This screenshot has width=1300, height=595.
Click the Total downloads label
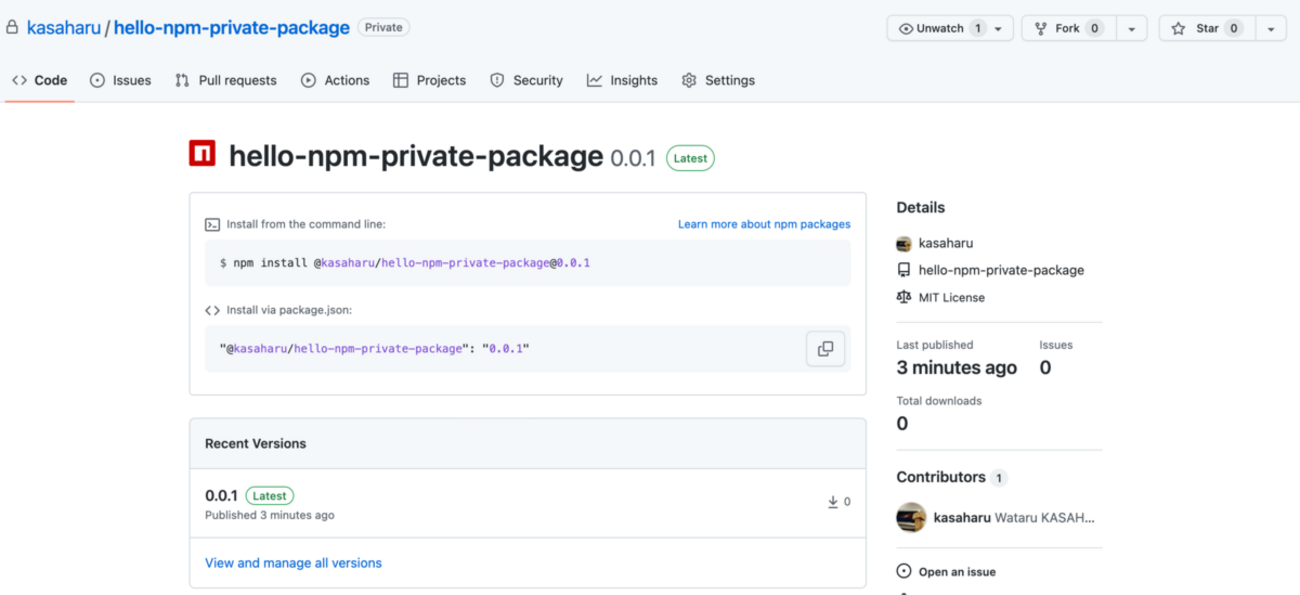939,401
